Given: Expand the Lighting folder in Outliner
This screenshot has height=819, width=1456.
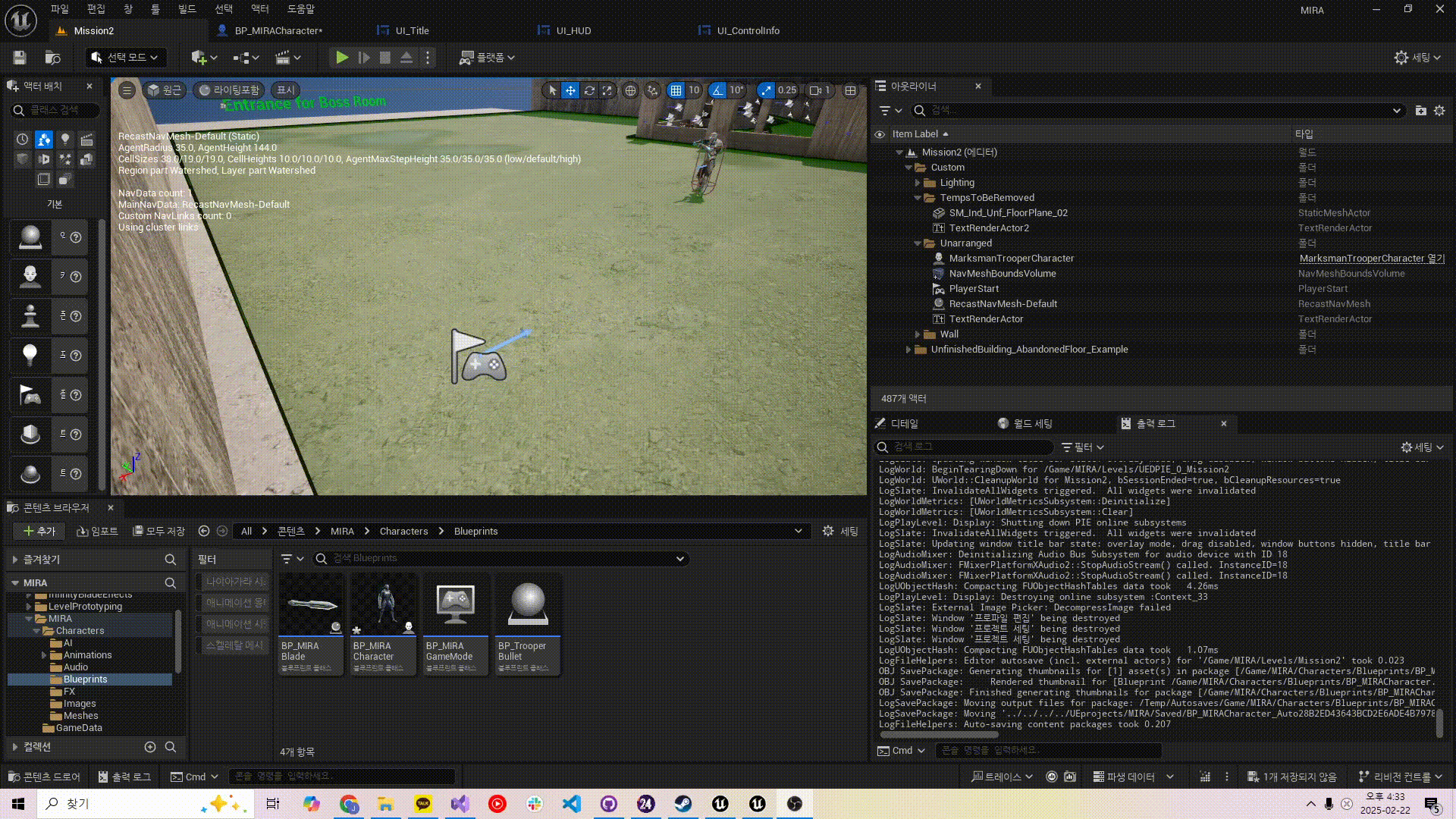Looking at the screenshot, I should tap(918, 183).
